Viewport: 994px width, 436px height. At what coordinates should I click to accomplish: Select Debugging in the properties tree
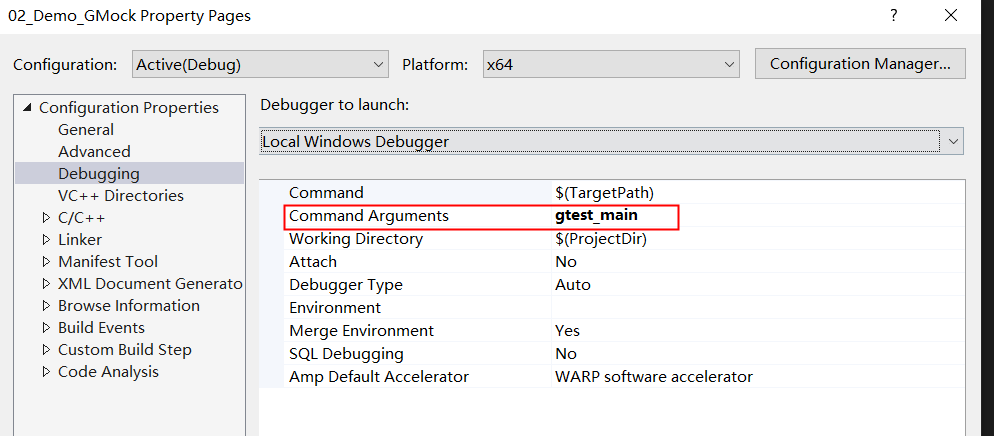(x=99, y=174)
